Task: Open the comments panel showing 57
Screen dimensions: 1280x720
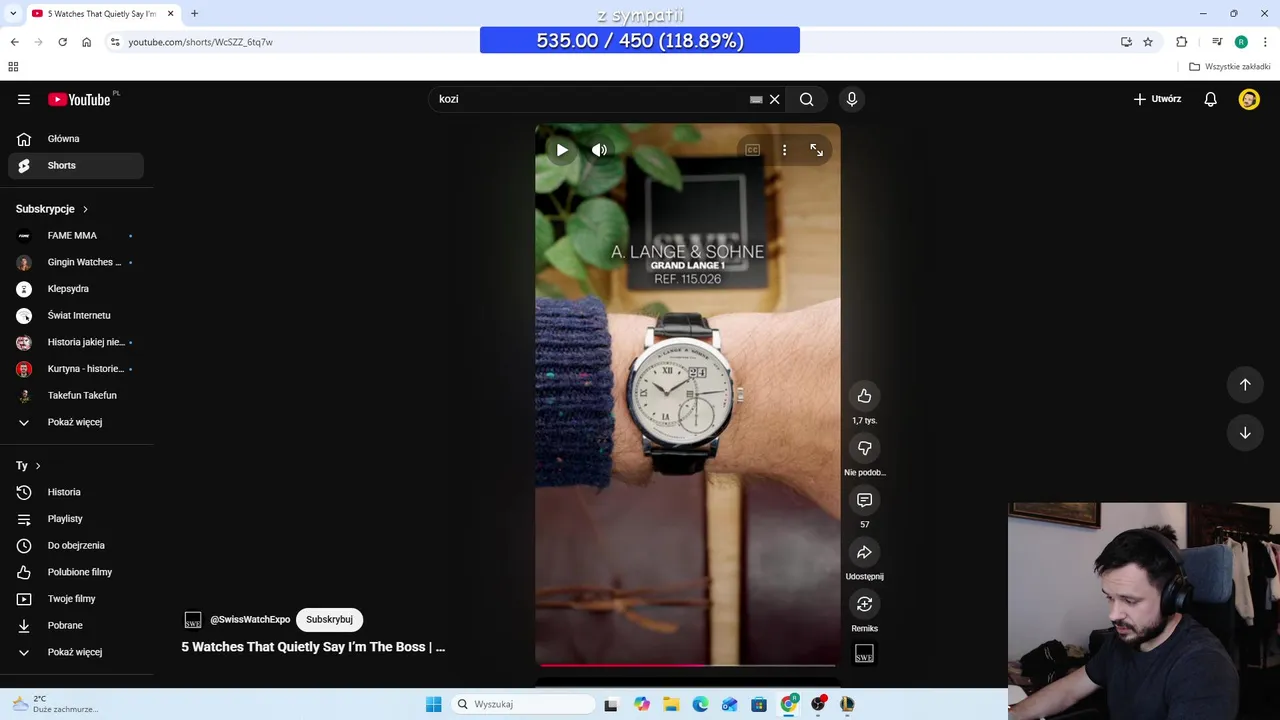Action: [865, 500]
